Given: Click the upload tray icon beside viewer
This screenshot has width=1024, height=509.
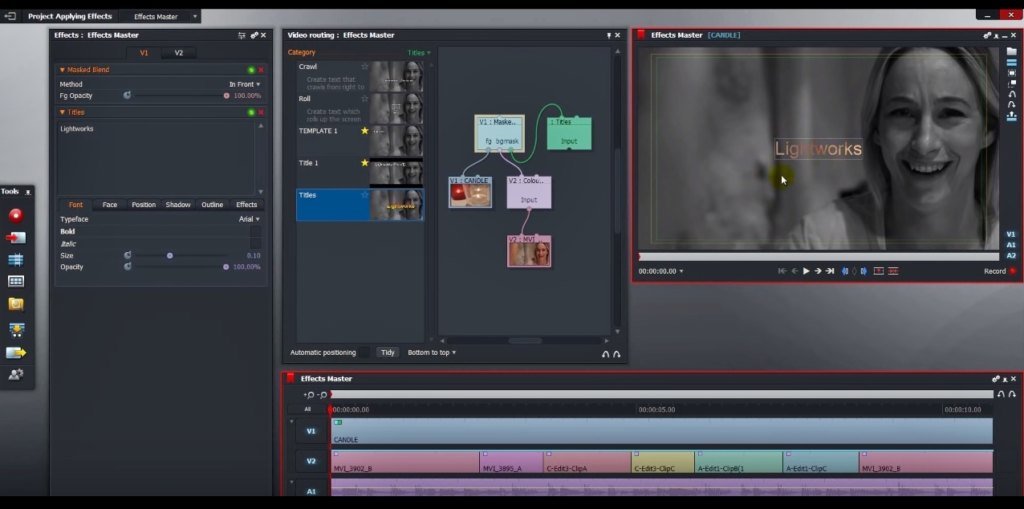Looking at the screenshot, I should 1012,116.
